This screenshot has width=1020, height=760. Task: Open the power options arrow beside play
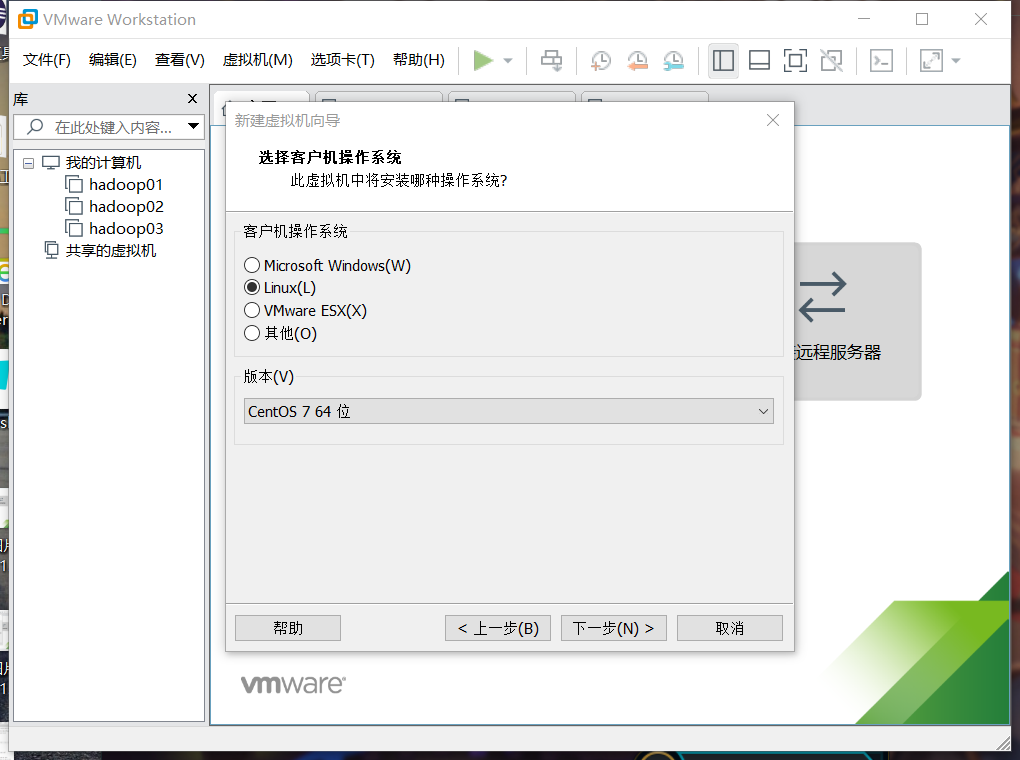click(x=508, y=61)
